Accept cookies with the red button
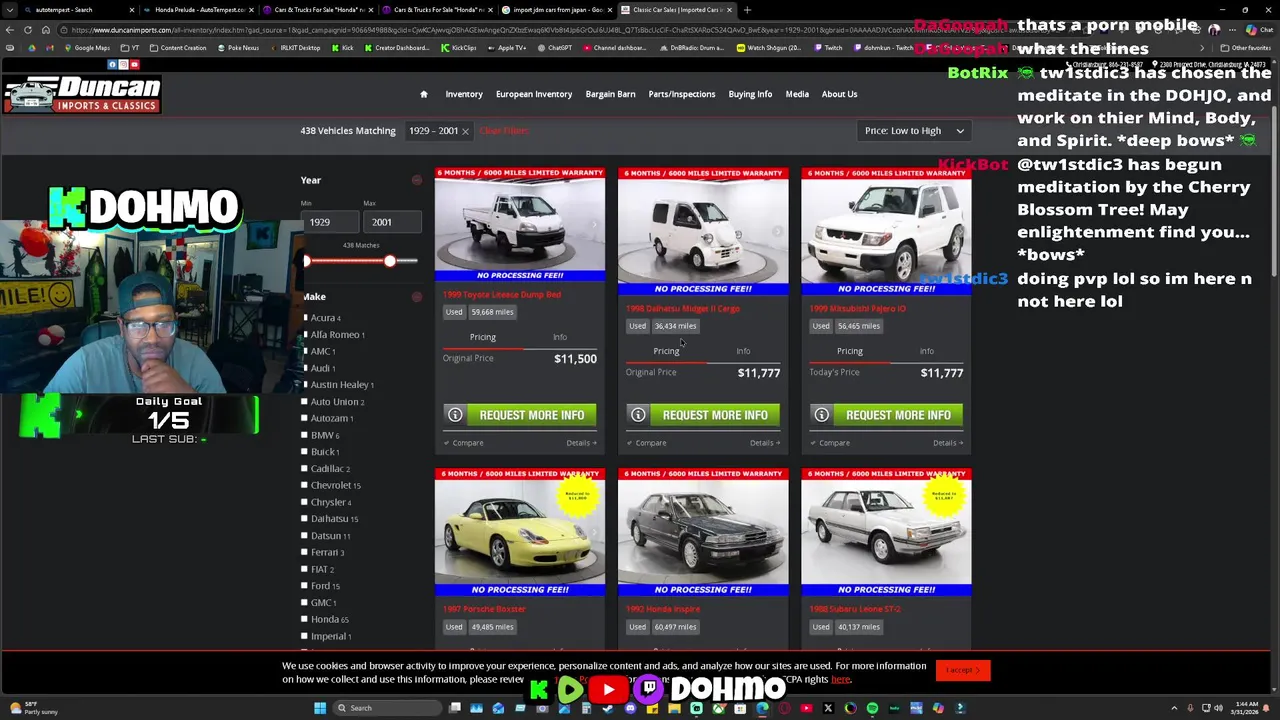The image size is (1280, 720). point(963,670)
